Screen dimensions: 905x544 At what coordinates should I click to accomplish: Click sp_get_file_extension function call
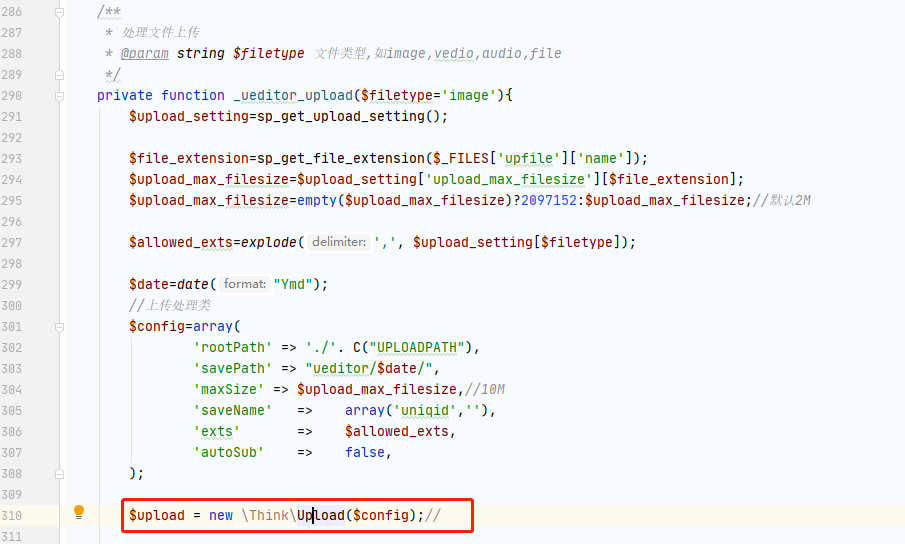tap(341, 159)
